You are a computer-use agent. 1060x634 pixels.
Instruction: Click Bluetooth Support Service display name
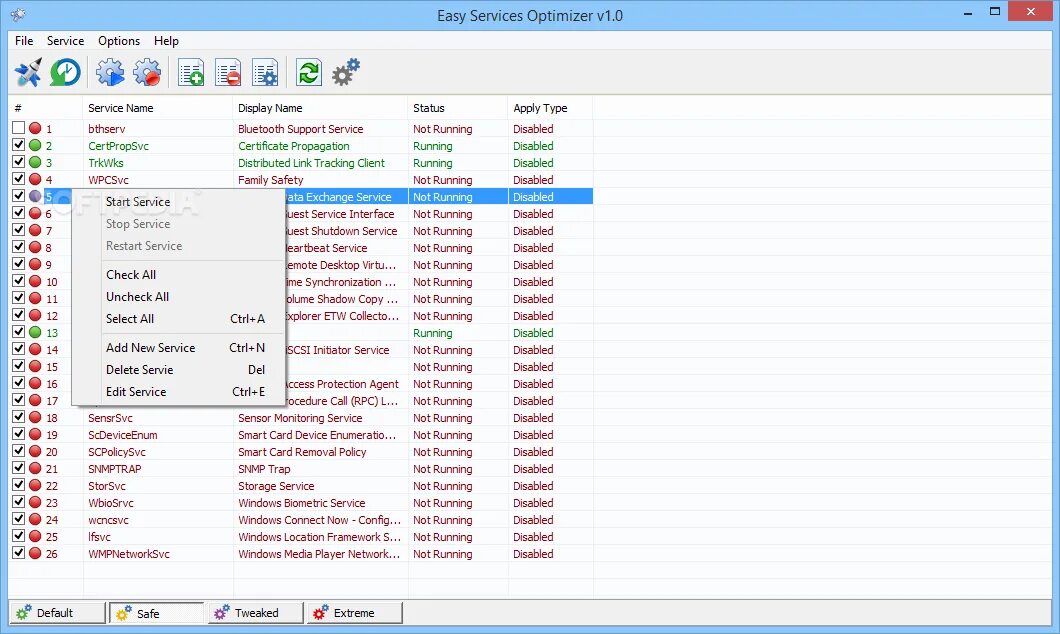(301, 128)
